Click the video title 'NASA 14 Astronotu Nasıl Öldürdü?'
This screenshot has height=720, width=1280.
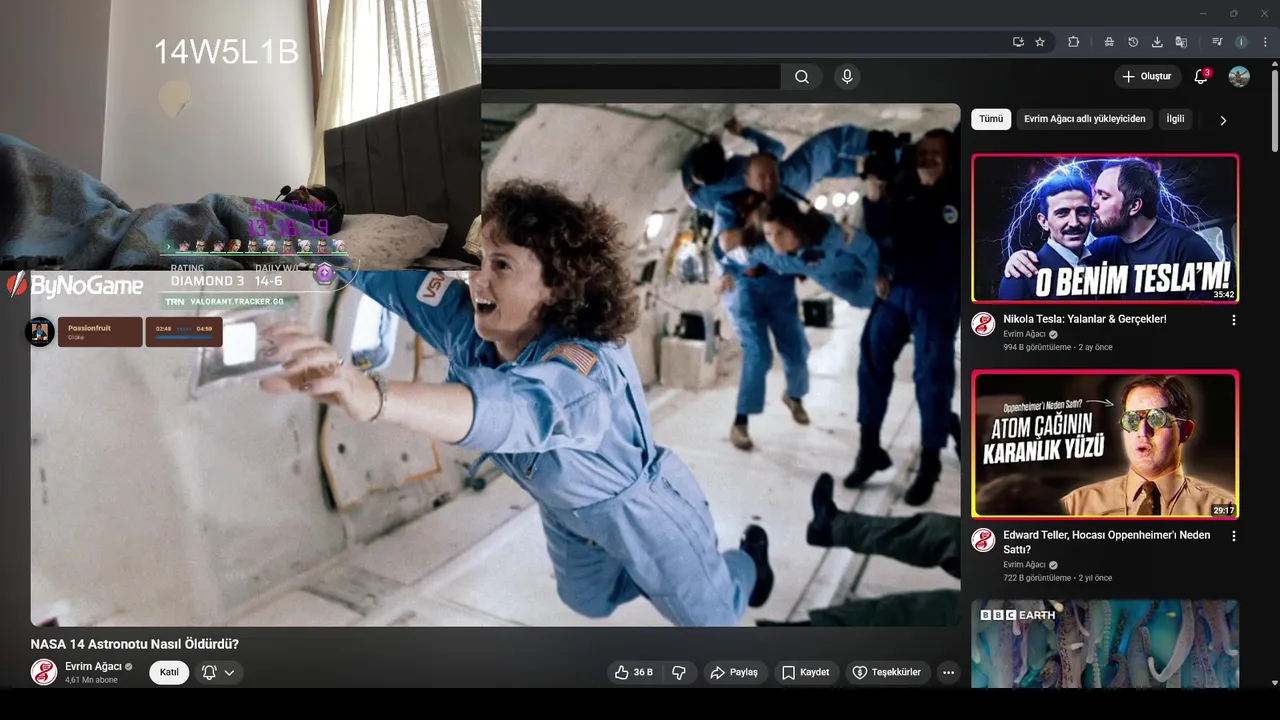coord(134,644)
